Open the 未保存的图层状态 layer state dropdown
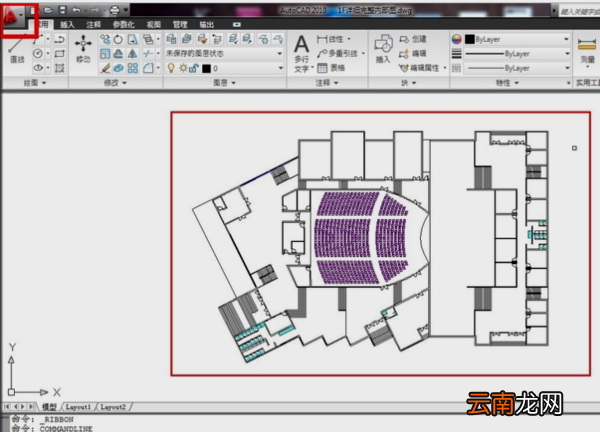600x432 pixels. 224,54
